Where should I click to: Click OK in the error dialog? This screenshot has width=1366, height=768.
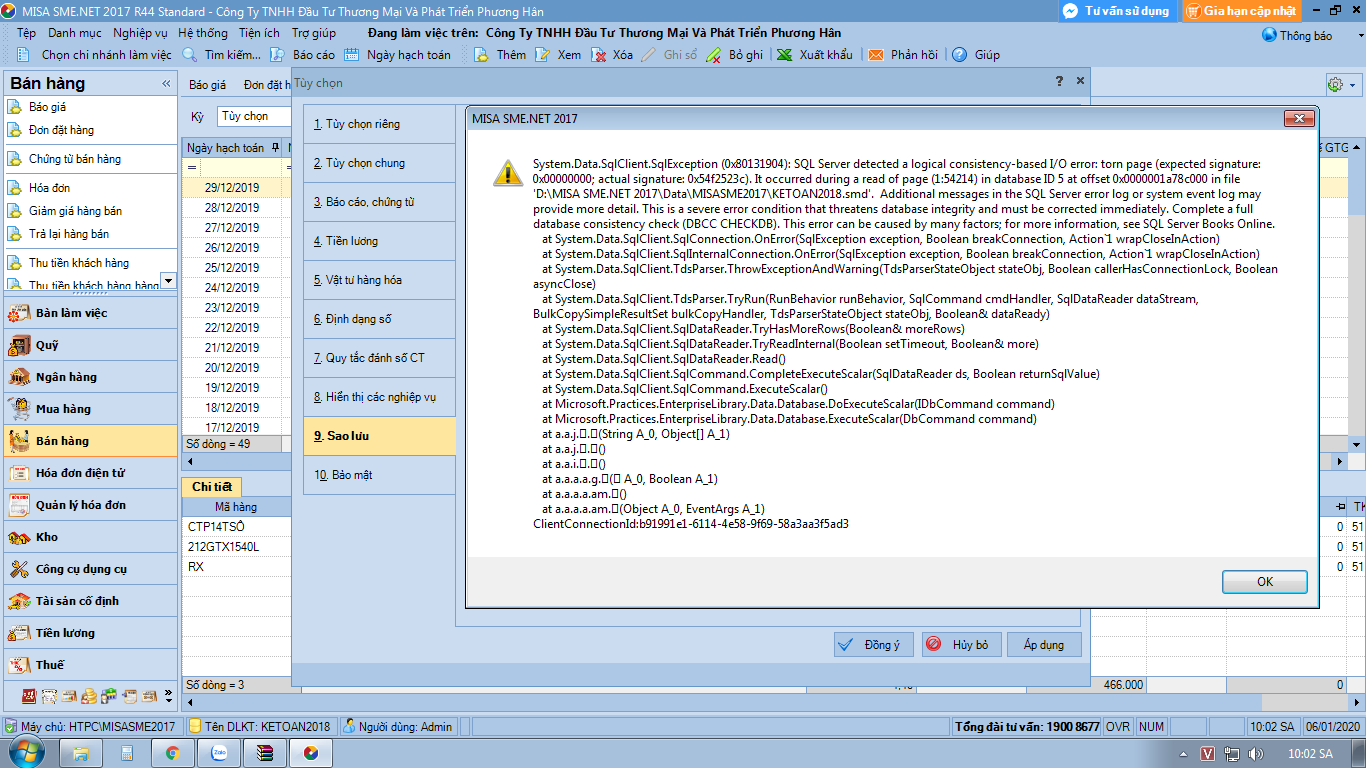coord(1265,581)
